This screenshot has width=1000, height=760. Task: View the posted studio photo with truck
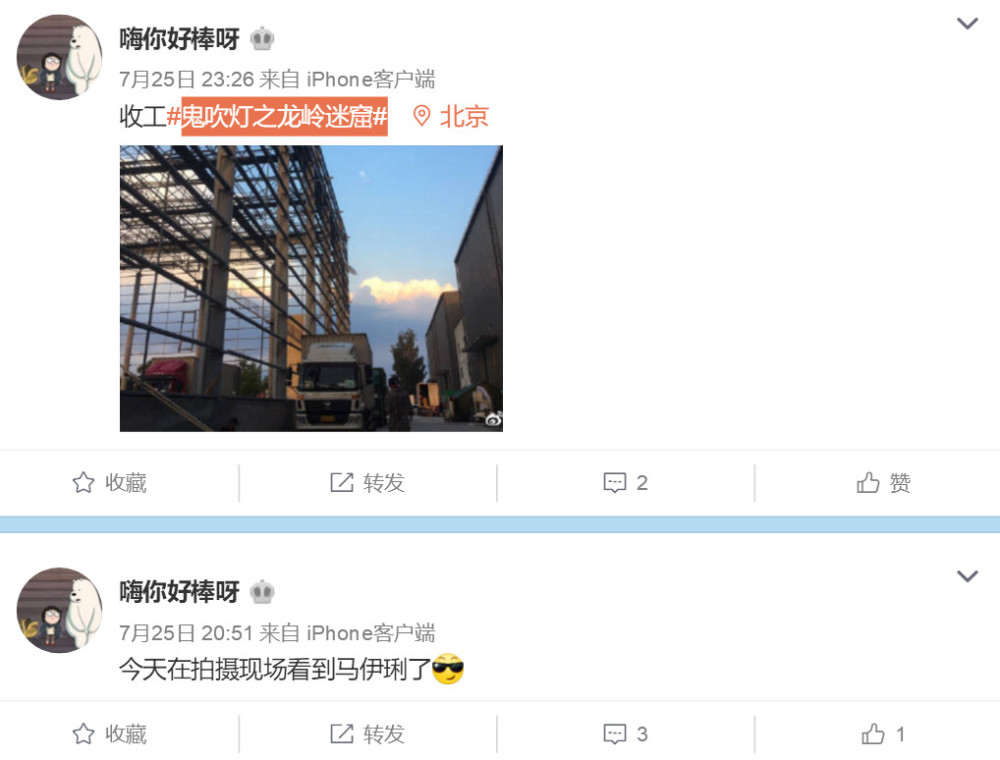coord(311,288)
